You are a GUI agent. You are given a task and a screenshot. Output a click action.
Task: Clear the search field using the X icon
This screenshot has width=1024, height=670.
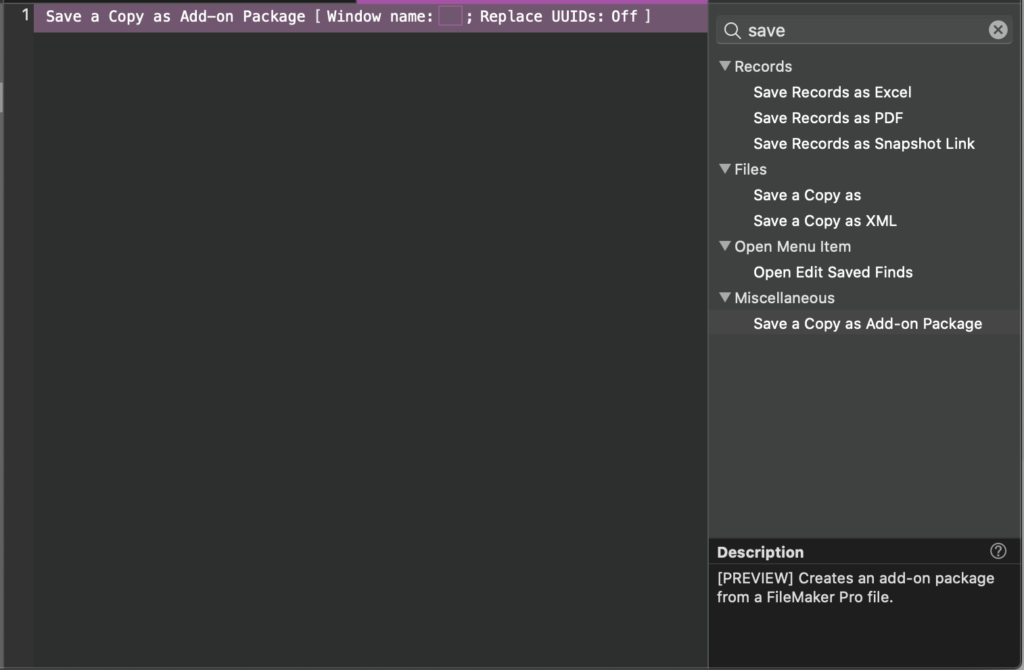997,29
